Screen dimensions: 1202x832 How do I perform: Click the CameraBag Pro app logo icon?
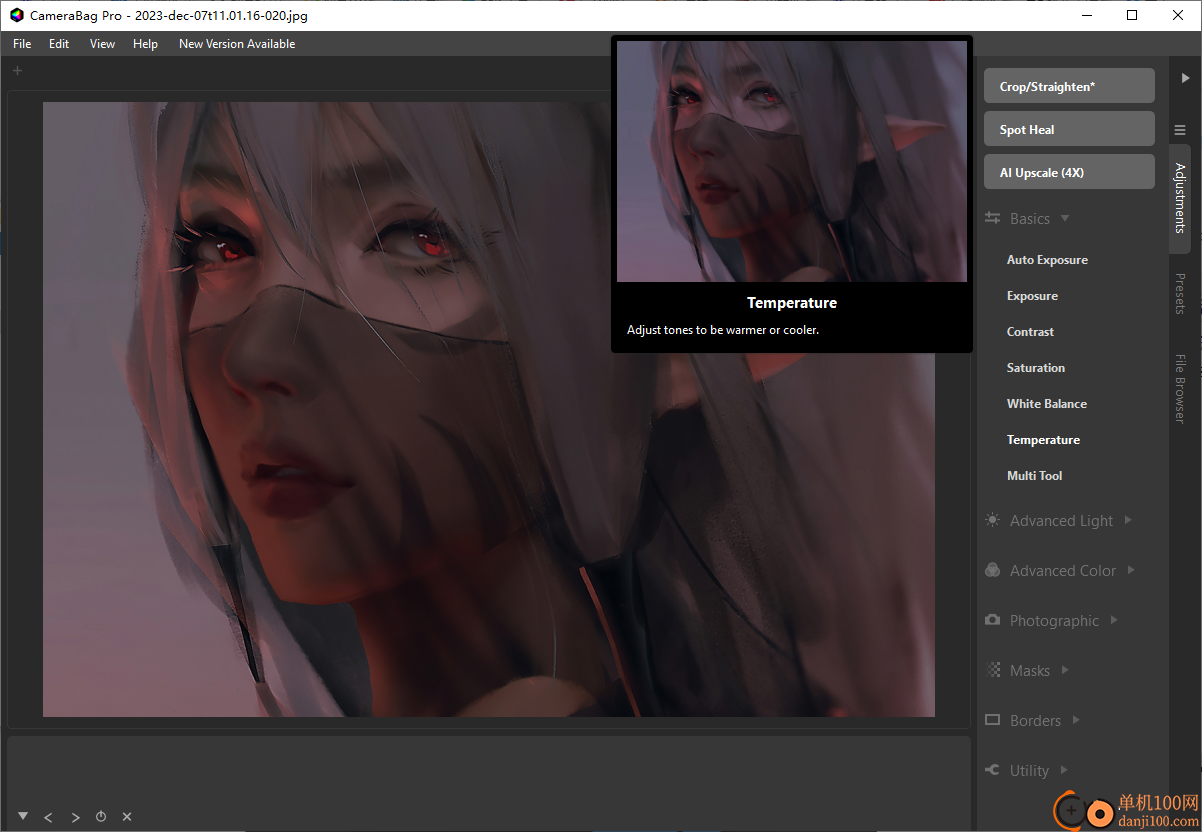[x=16, y=15]
